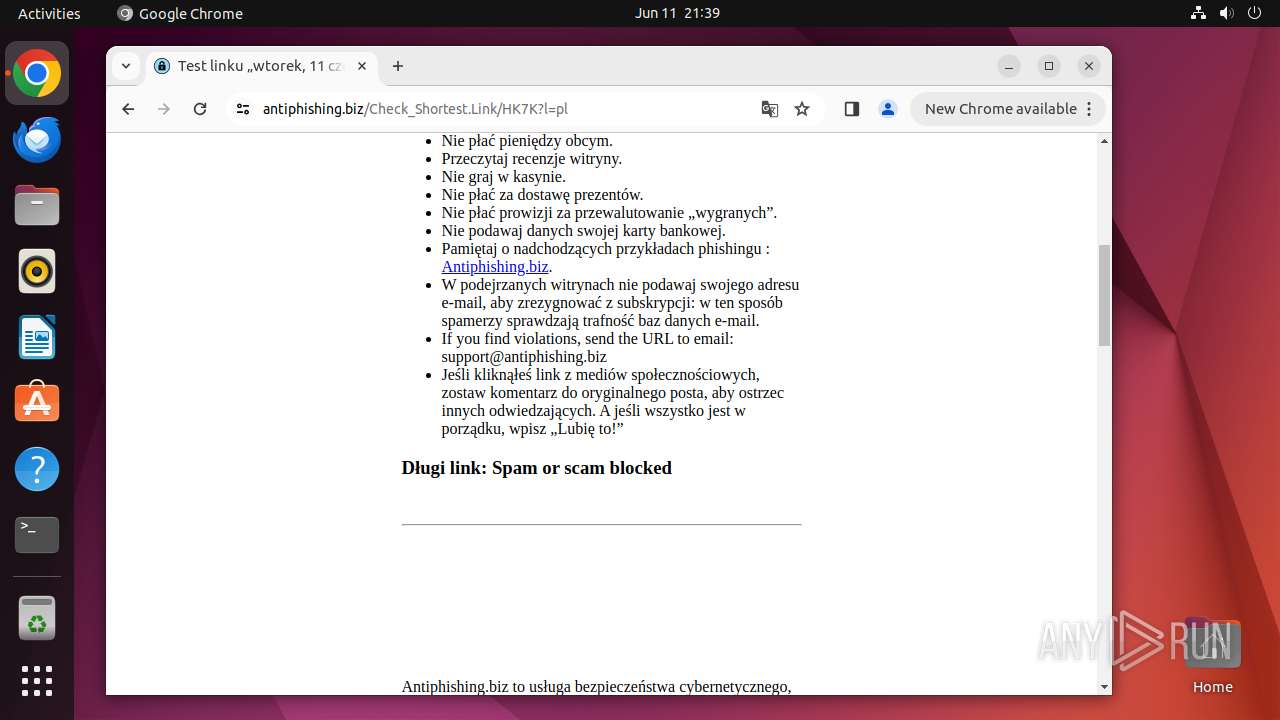
Task: Open the Chrome profile avatar menu
Action: pyautogui.click(x=888, y=109)
